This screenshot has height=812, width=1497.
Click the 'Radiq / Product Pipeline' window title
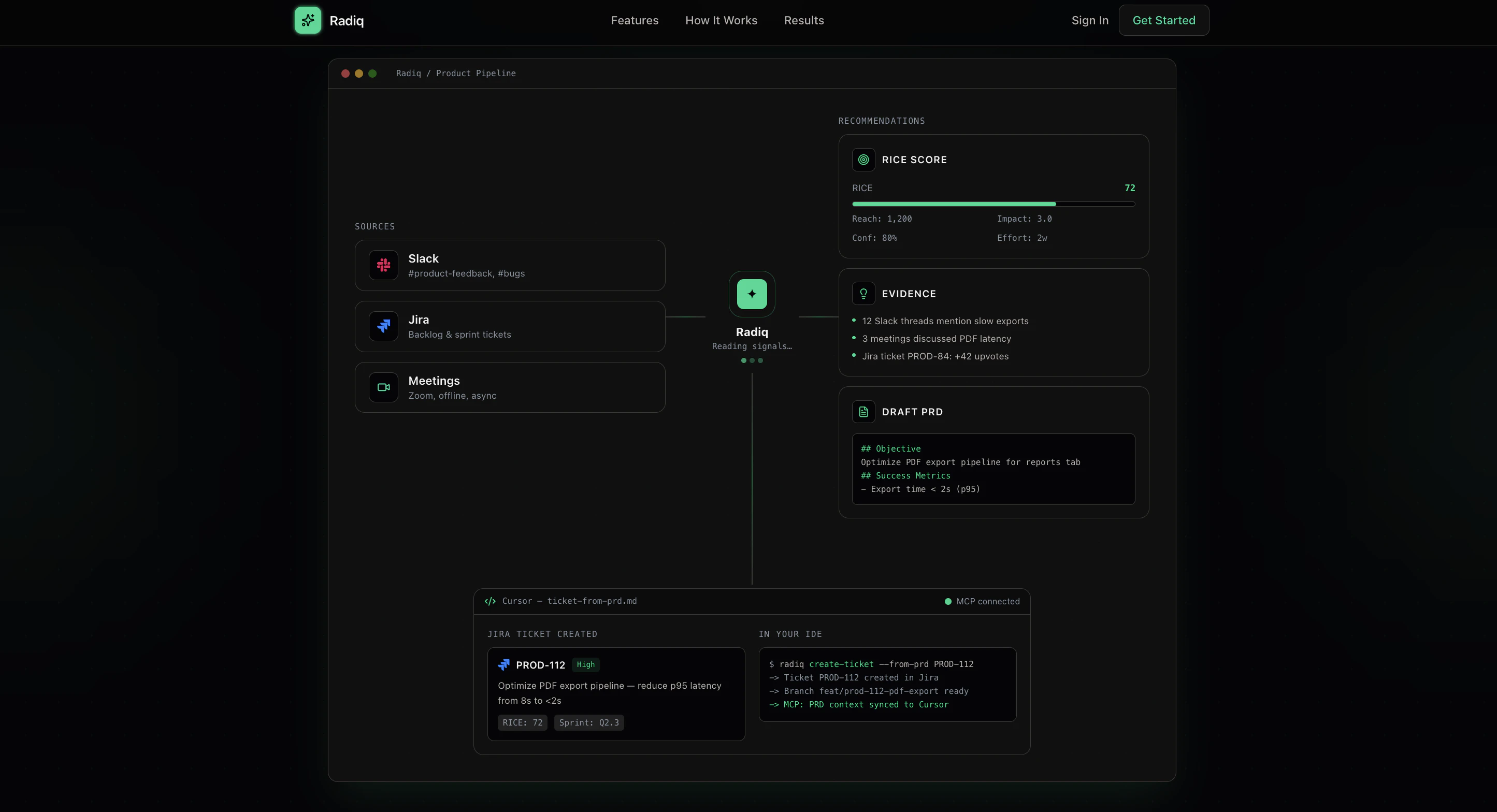click(456, 73)
